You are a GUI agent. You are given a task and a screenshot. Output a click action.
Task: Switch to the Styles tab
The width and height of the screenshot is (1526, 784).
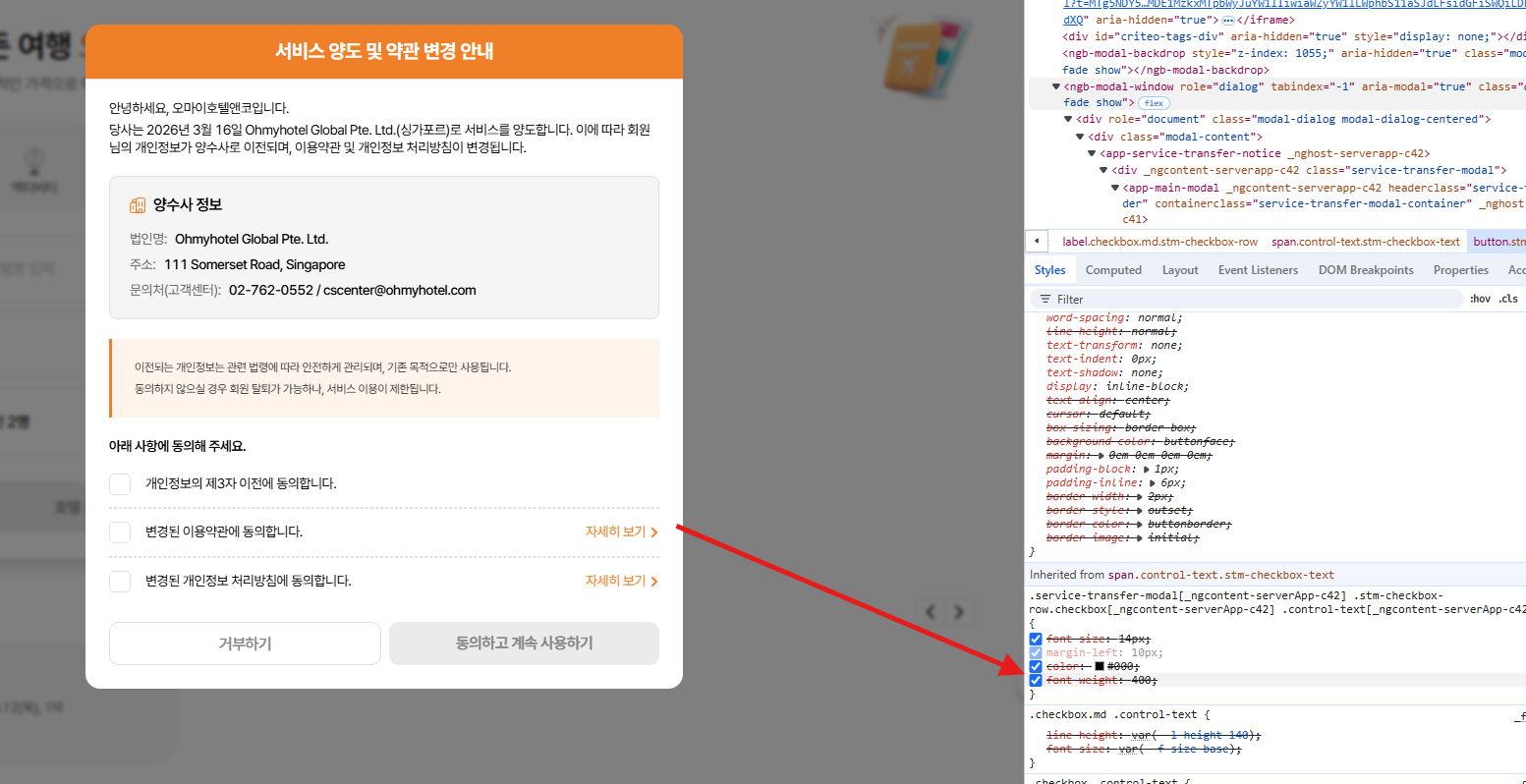tap(1049, 270)
